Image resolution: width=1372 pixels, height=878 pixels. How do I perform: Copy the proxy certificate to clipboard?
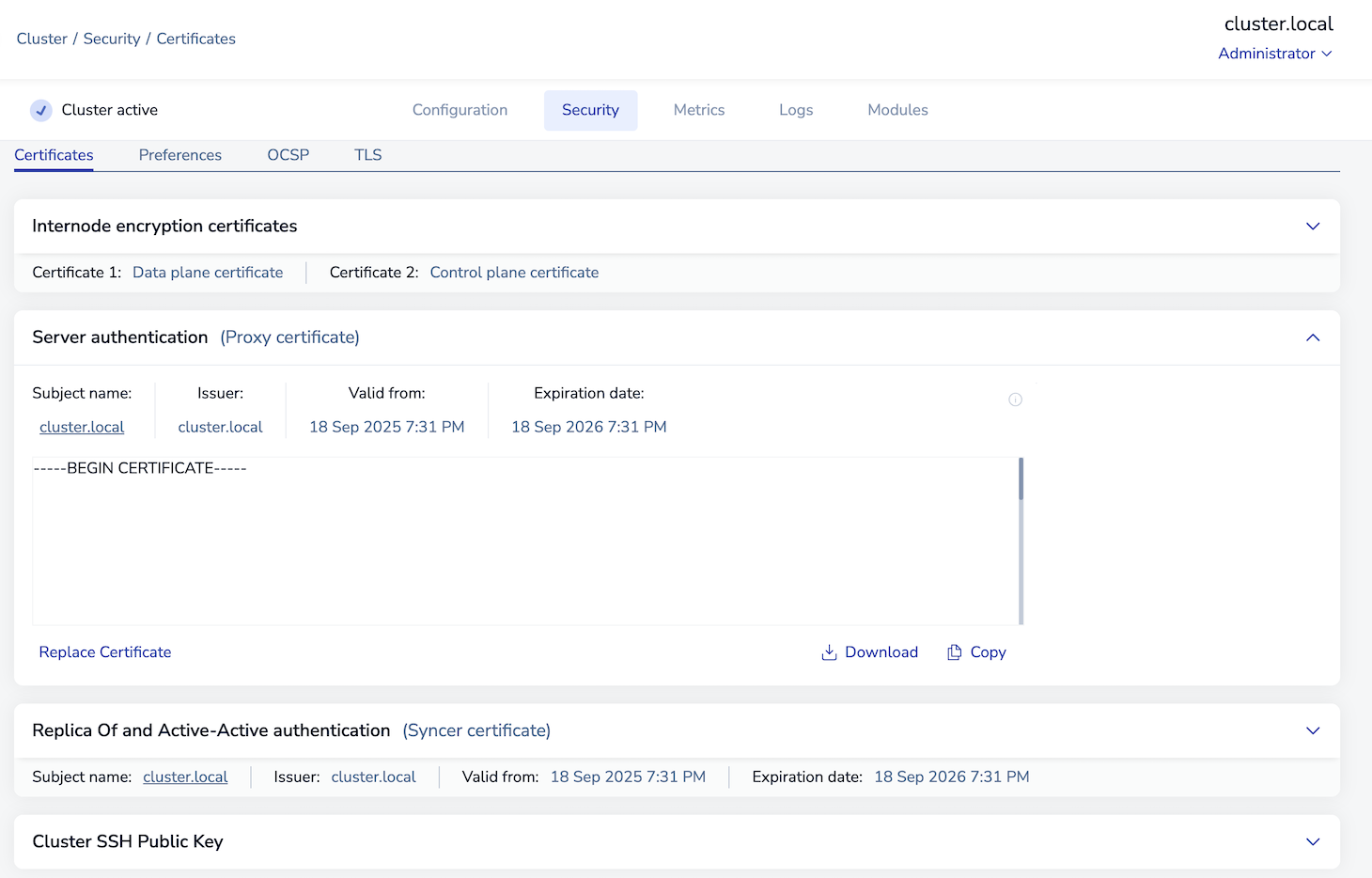[975, 651]
